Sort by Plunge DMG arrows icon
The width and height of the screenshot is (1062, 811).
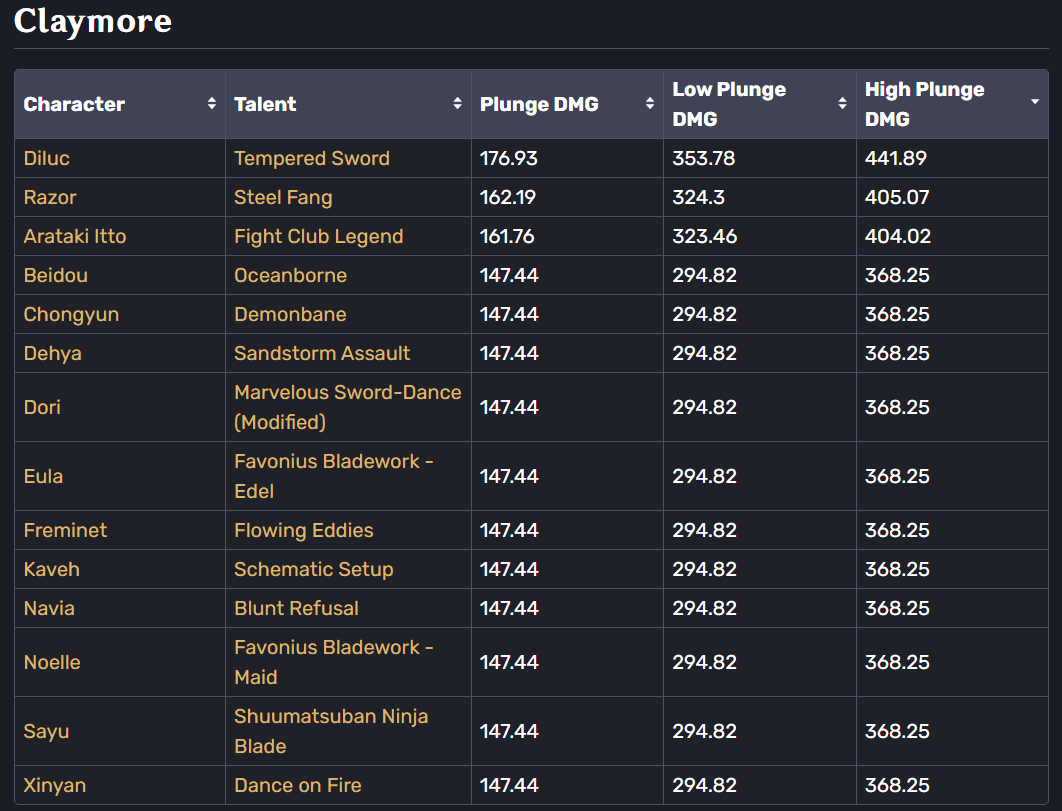[649, 104]
